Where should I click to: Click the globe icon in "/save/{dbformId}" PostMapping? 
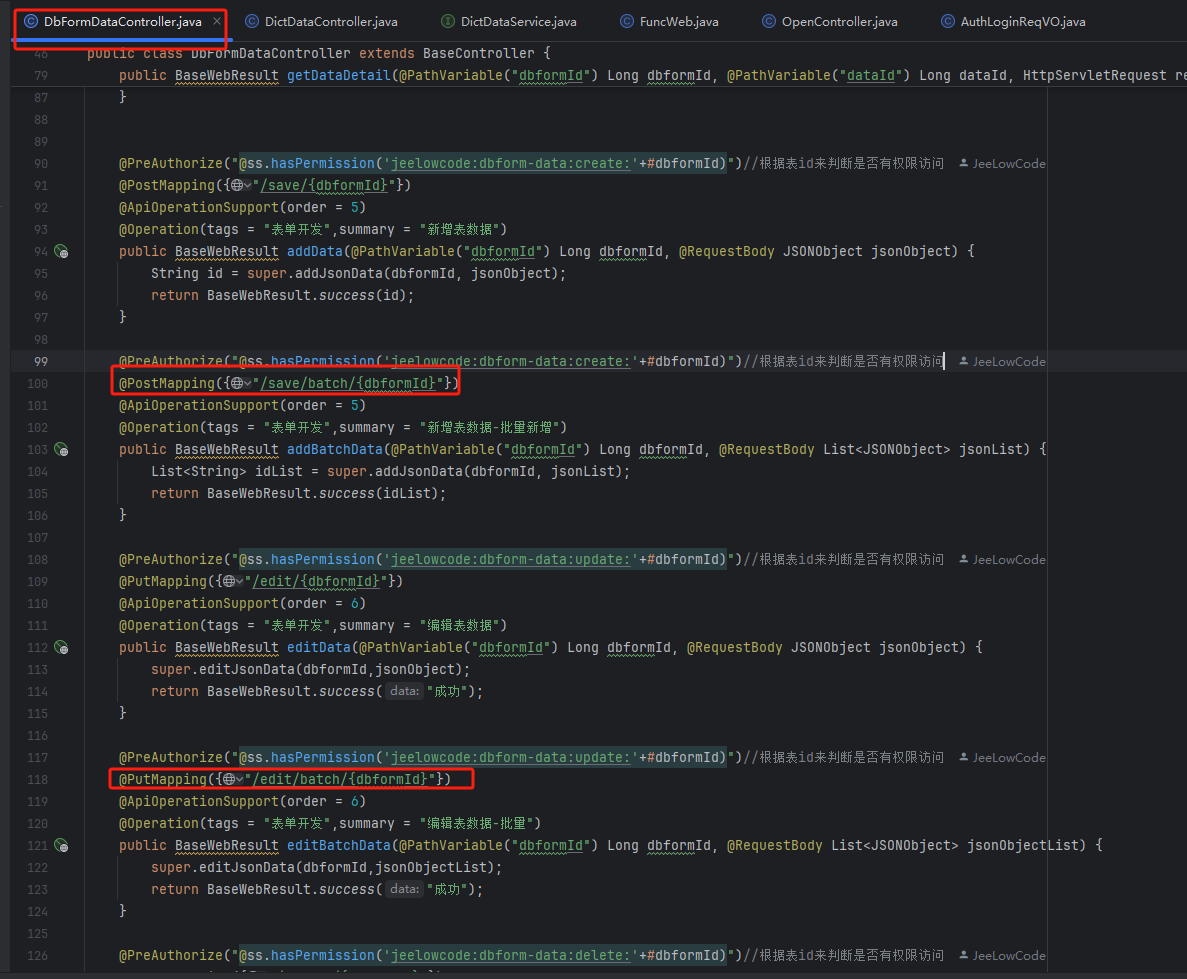(x=236, y=185)
